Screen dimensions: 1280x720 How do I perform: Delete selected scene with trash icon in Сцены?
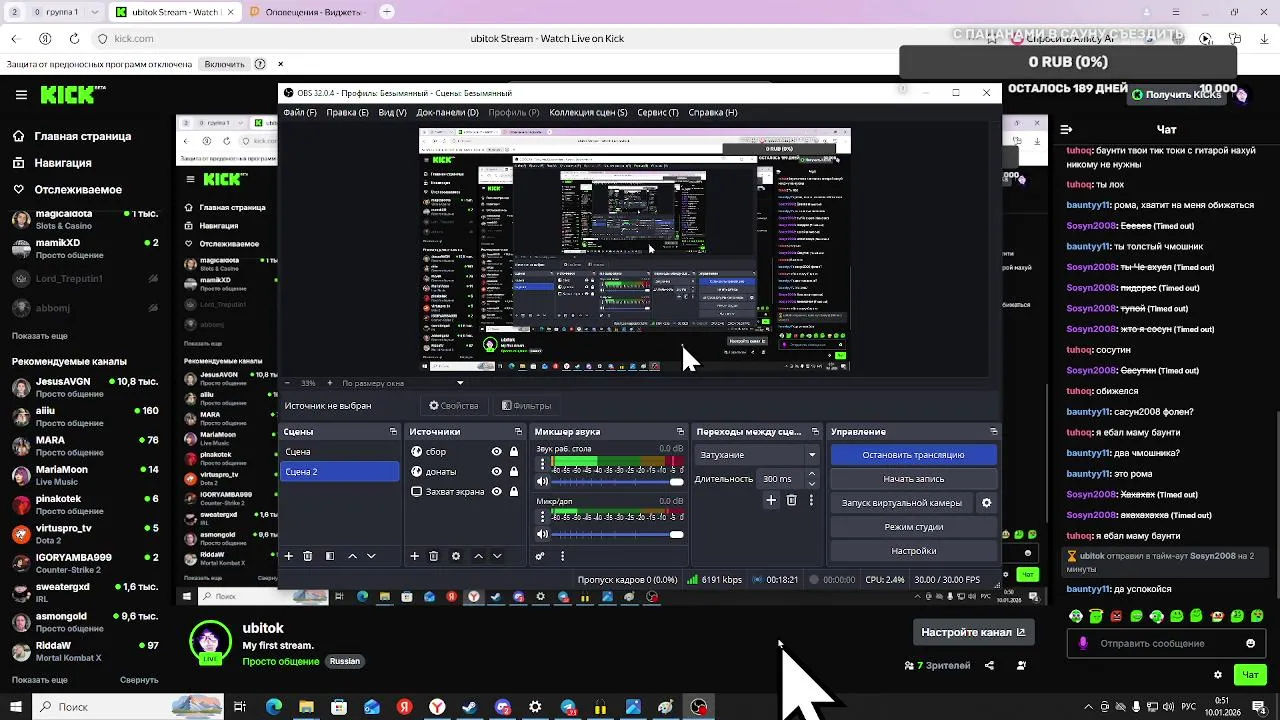tap(308, 556)
